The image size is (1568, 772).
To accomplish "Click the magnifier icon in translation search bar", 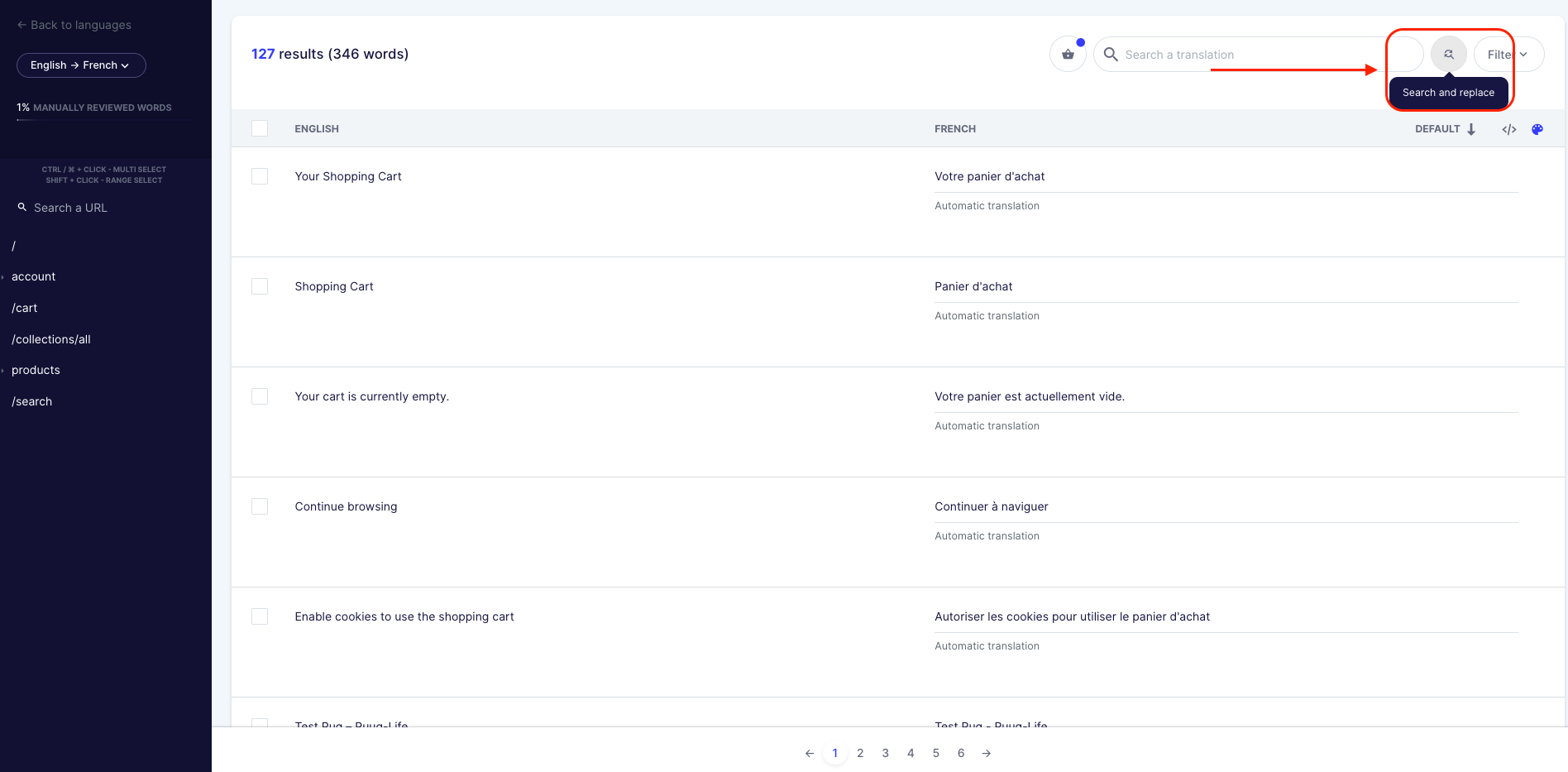I will (x=1111, y=54).
